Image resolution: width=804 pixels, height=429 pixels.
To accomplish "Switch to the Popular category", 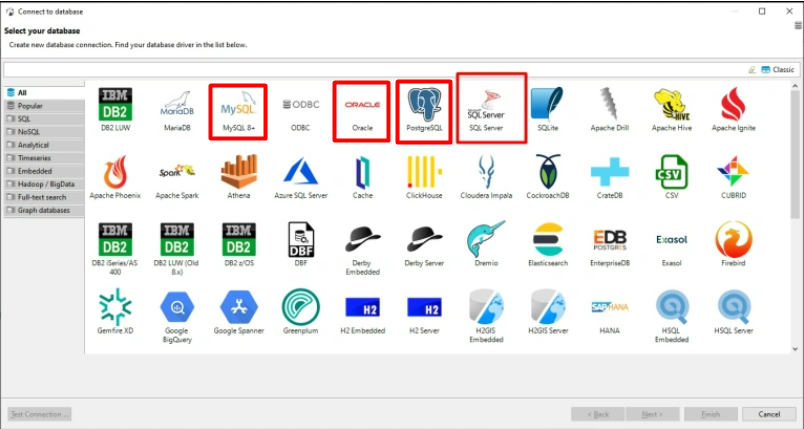I will [44, 106].
